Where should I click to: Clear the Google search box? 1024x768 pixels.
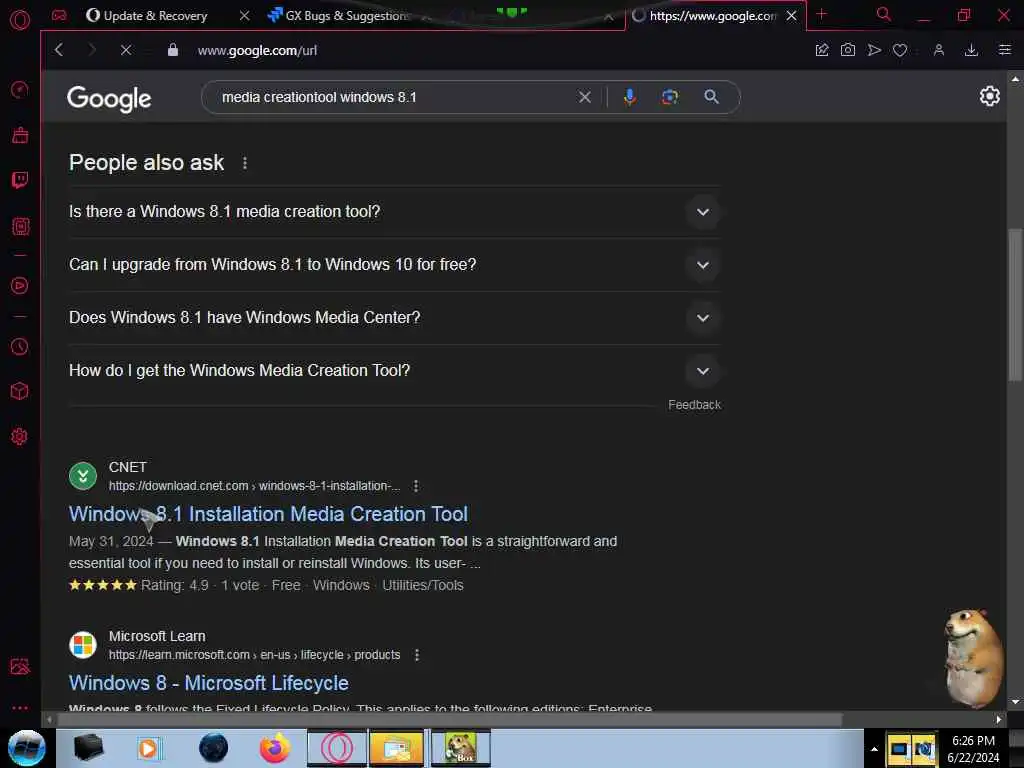click(584, 97)
